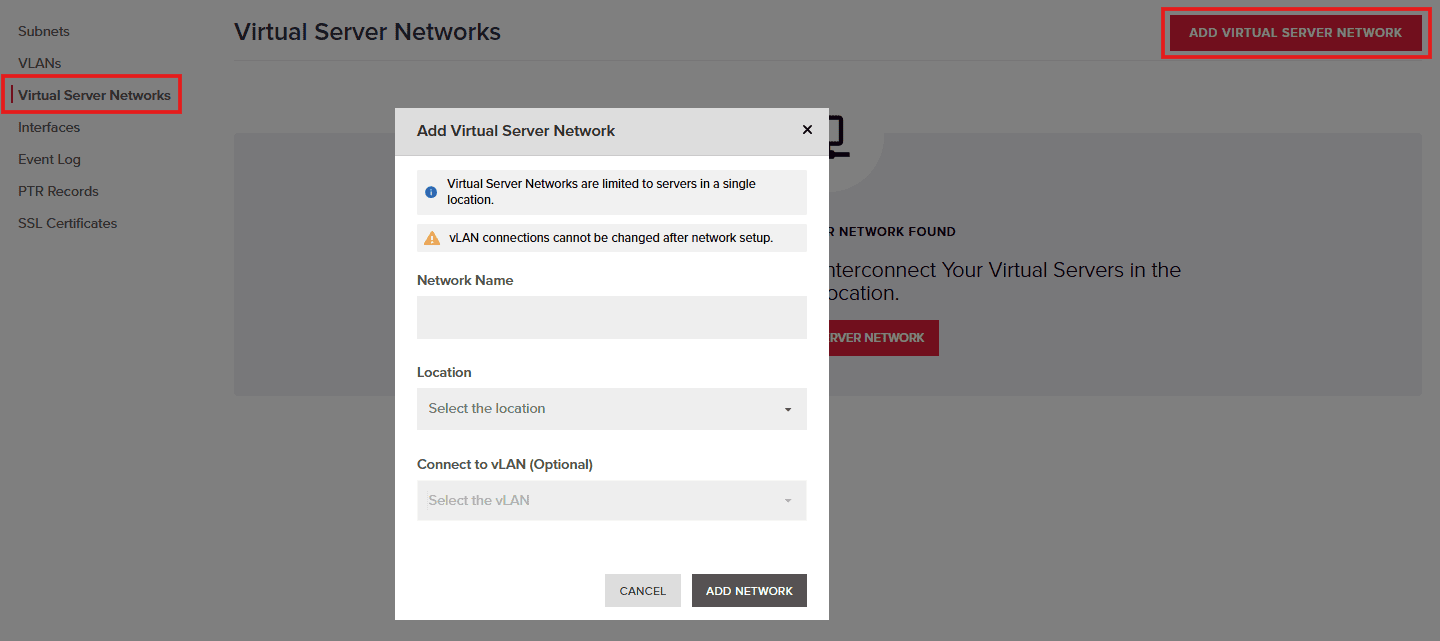Select Virtual Server Networks in the sidebar
Viewport: 1440px width, 641px height.
click(x=93, y=94)
